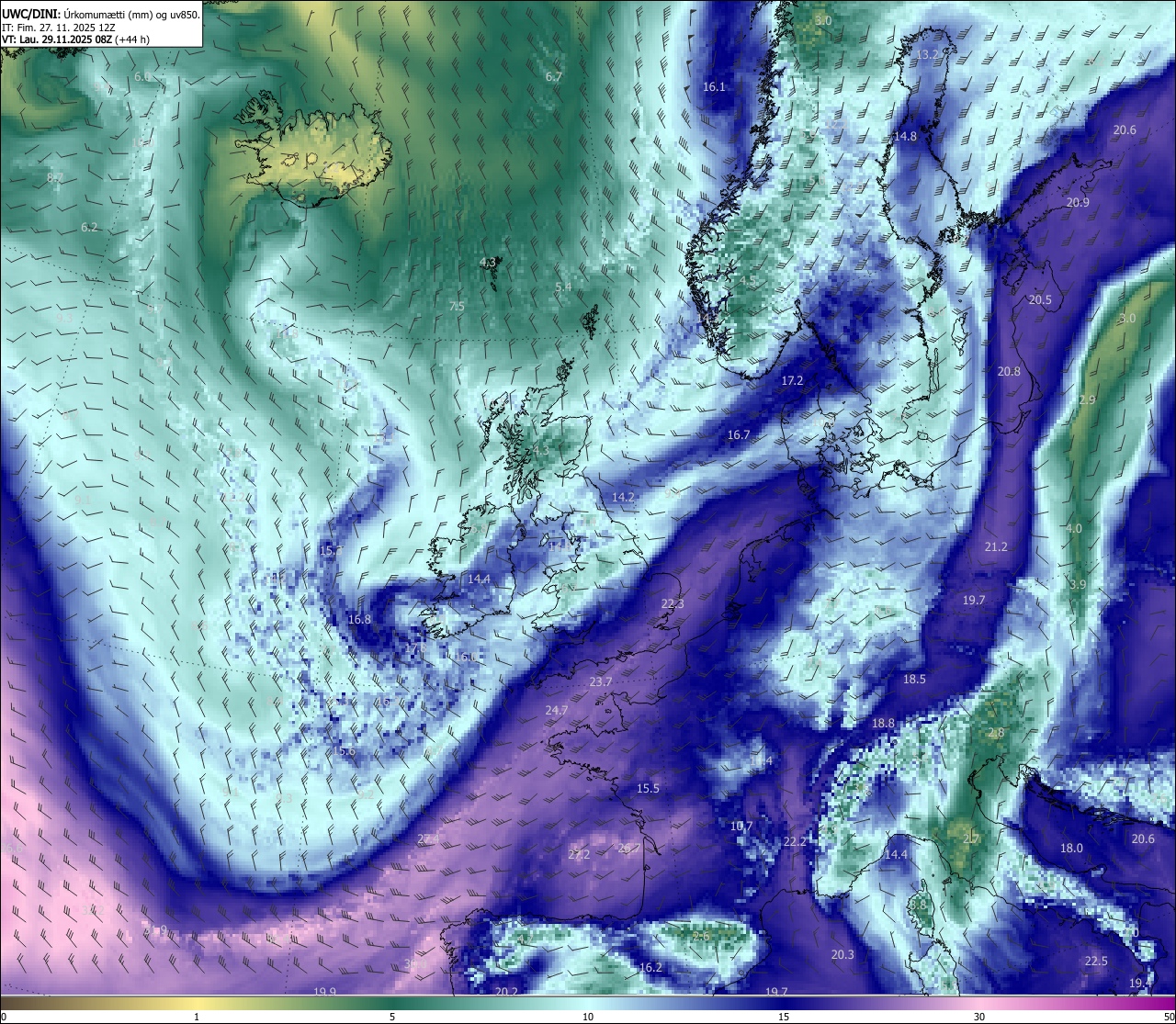This screenshot has height=1024, width=1176.
Task: Click the 3.9 value label
Action: click(1078, 585)
